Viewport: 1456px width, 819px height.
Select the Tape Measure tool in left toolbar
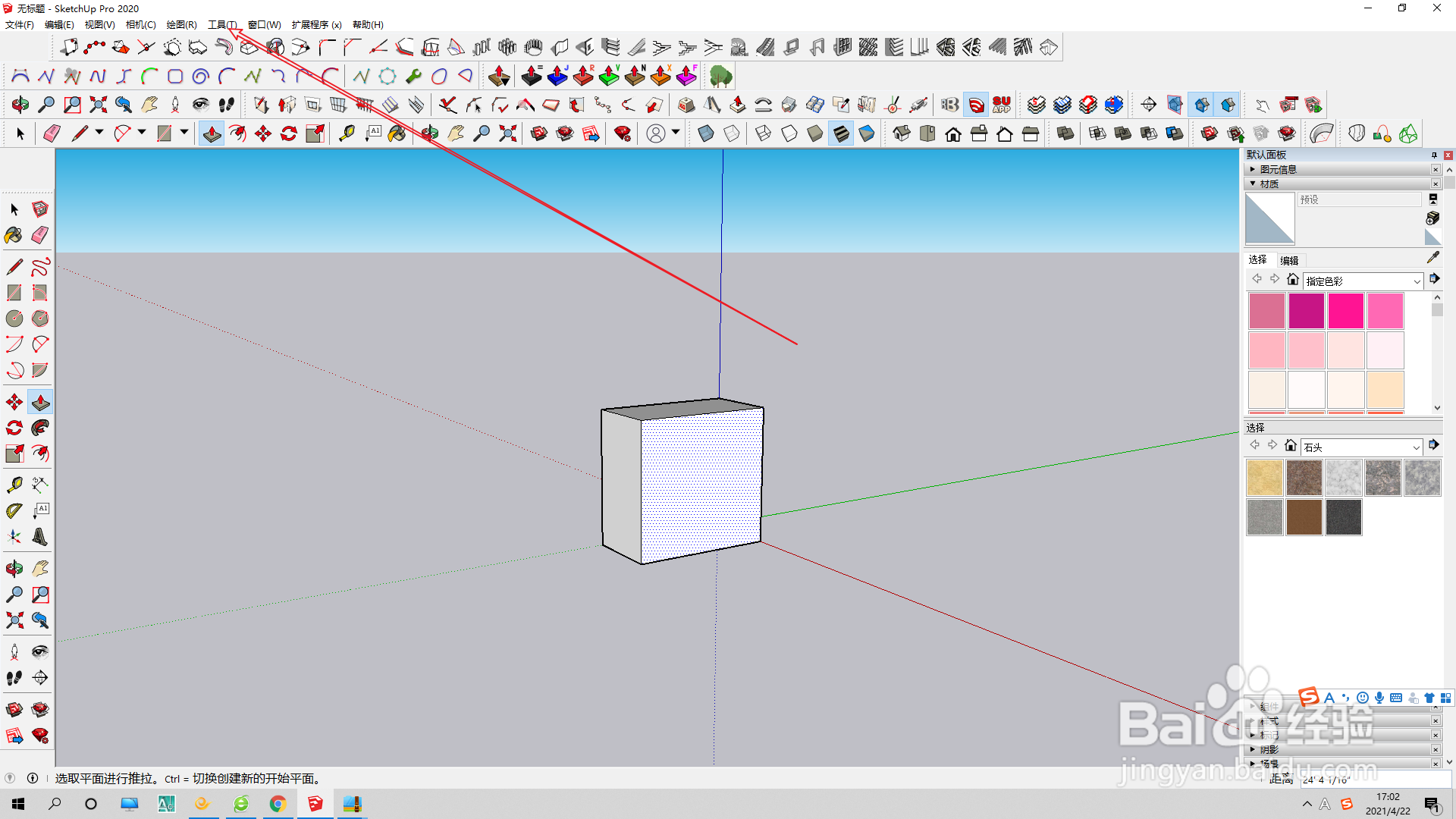tap(14, 485)
